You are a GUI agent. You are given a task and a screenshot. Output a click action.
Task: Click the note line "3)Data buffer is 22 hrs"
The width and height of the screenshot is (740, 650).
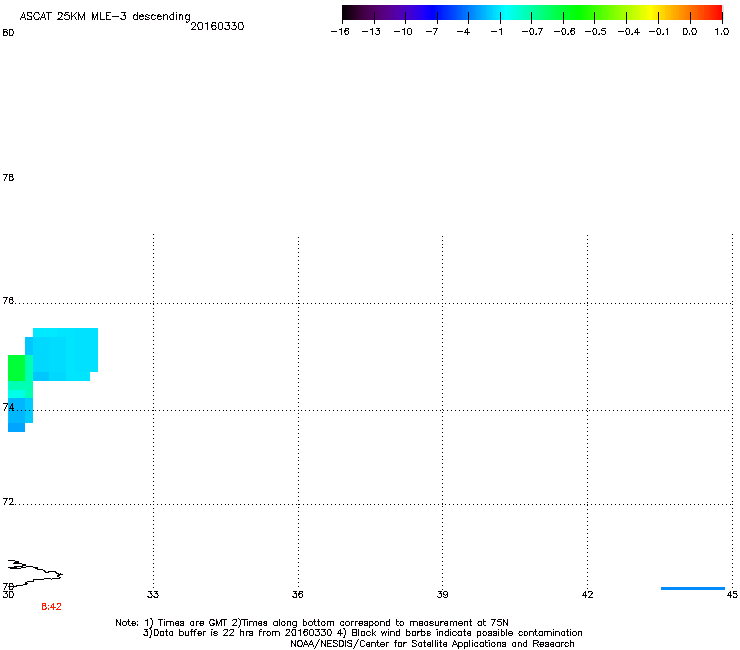pos(362,633)
